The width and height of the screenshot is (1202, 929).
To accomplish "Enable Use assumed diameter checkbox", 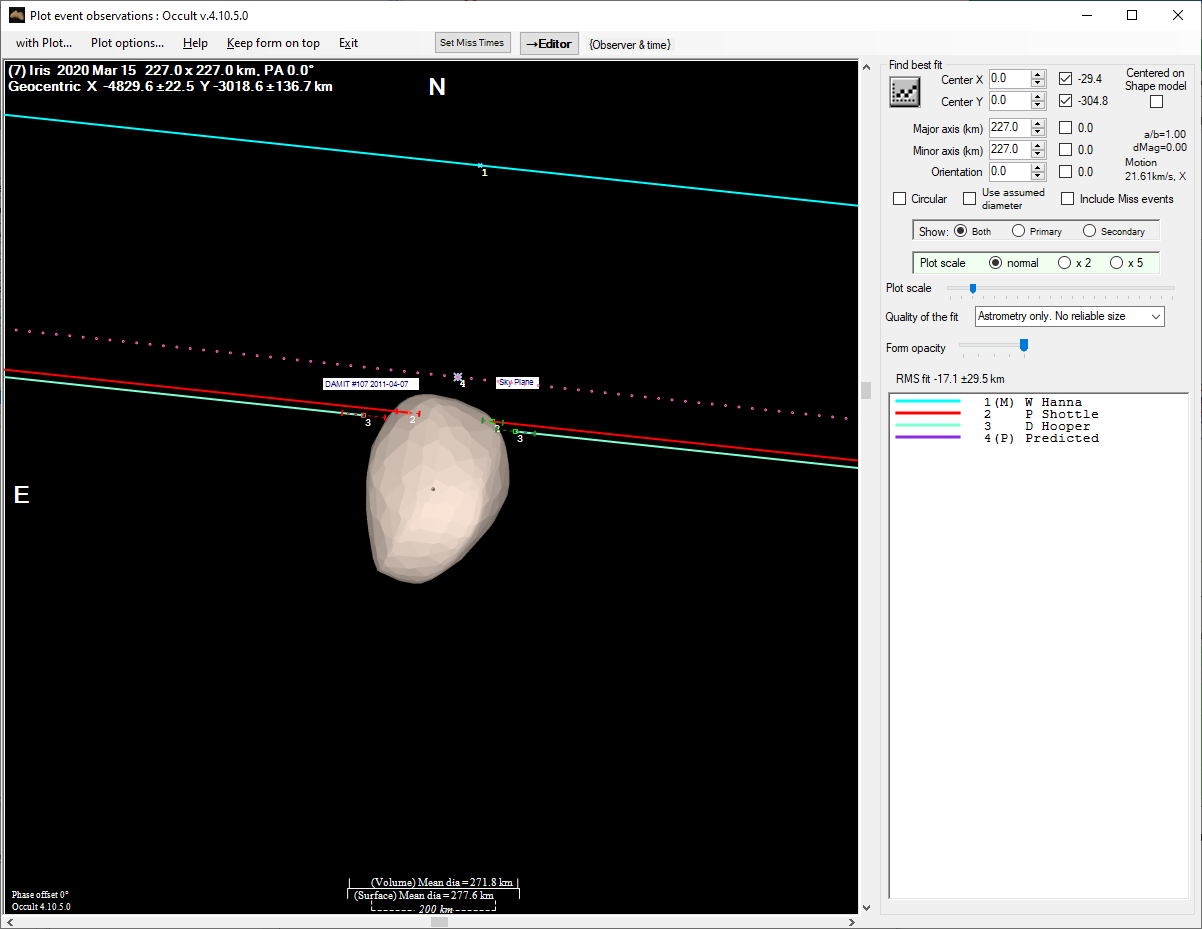I will (x=970, y=199).
